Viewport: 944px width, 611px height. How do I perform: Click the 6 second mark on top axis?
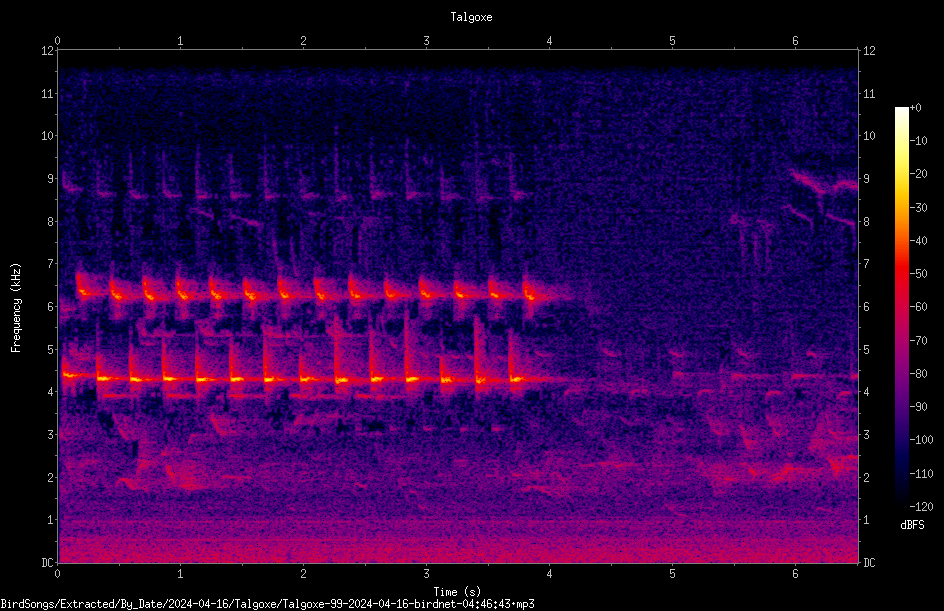[x=795, y=41]
